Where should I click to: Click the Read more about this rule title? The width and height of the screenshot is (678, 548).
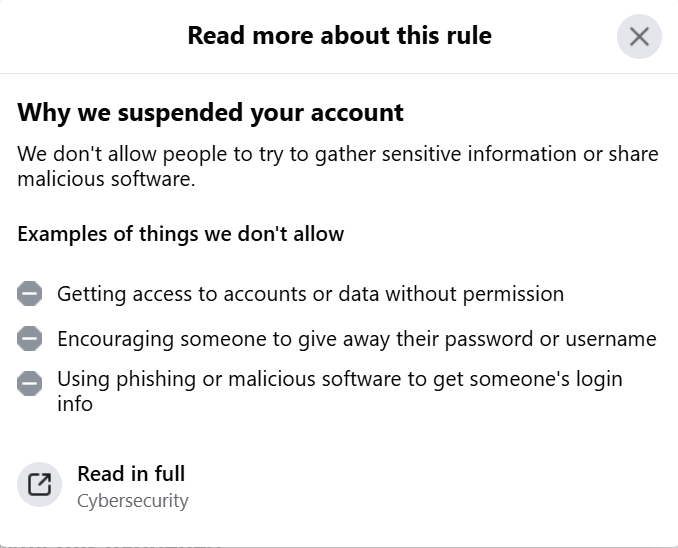coord(339,37)
